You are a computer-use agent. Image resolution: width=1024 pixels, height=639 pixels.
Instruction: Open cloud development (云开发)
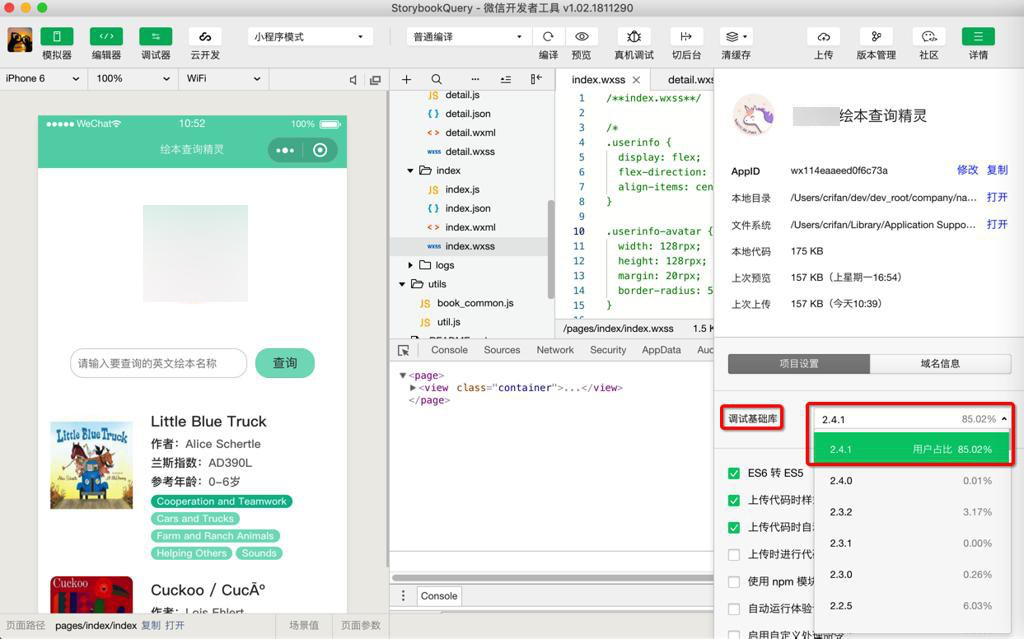205,37
